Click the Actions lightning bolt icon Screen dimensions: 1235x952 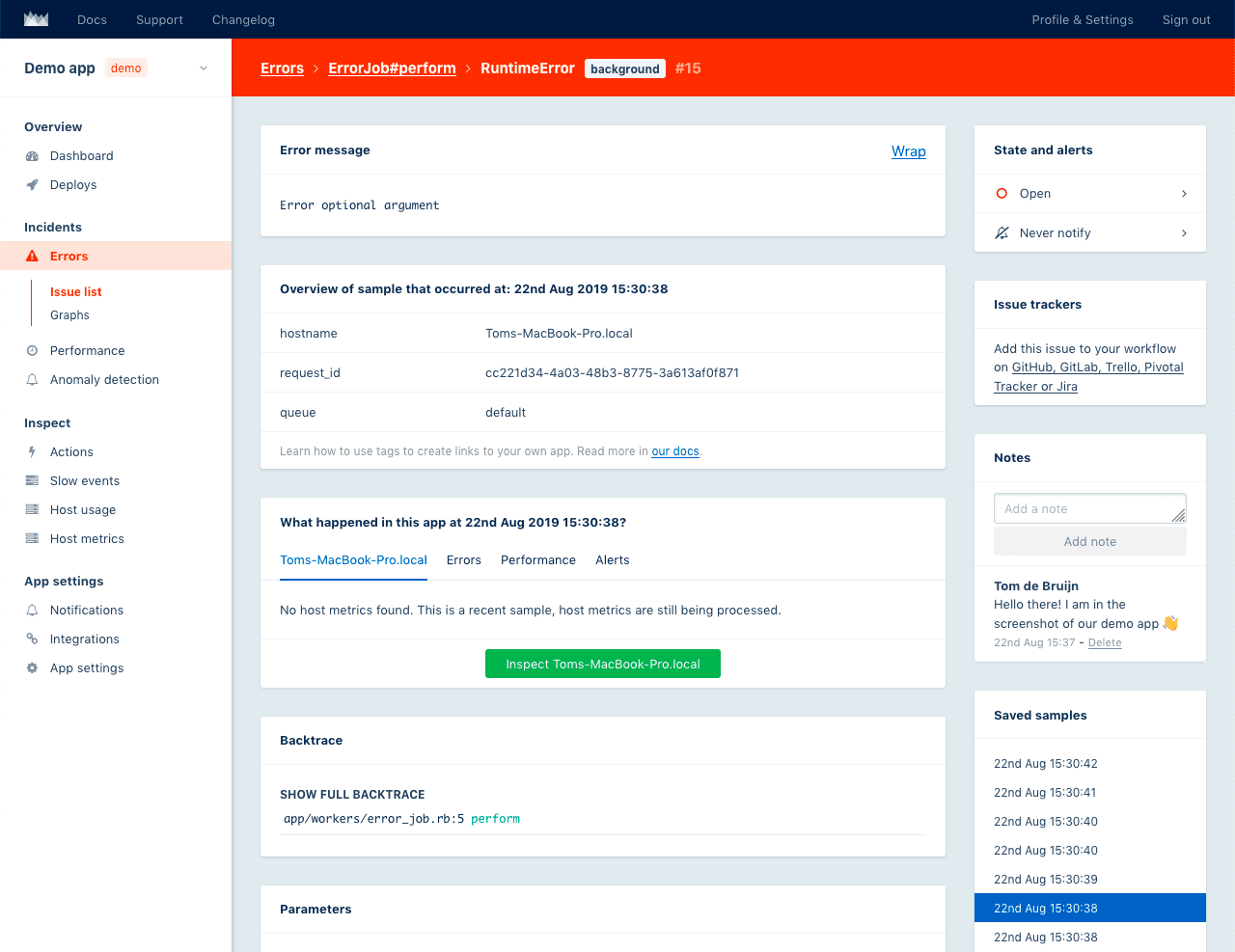[32, 452]
